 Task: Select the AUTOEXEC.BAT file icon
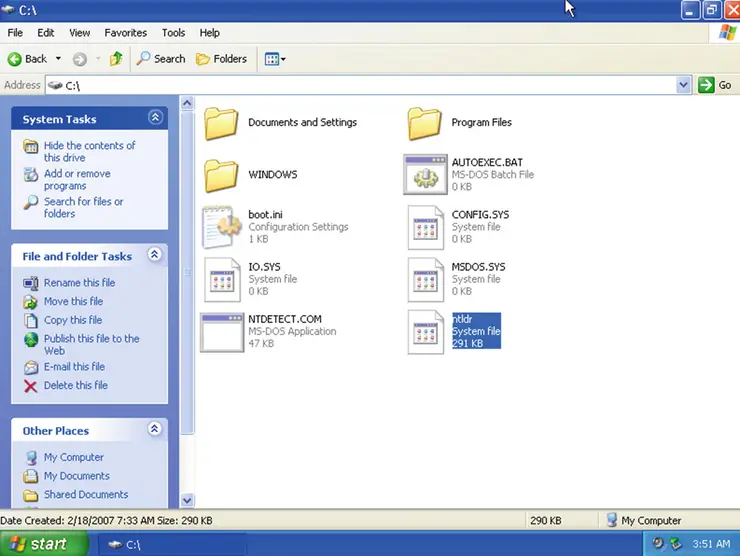424,175
